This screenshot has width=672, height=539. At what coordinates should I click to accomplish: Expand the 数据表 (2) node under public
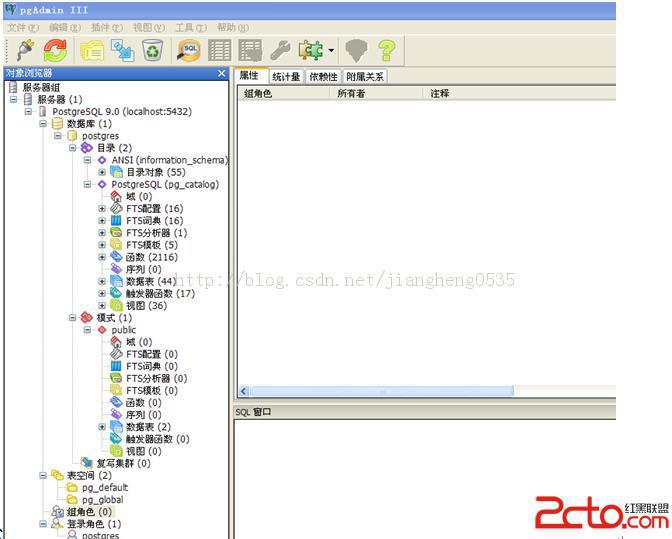coord(102,427)
